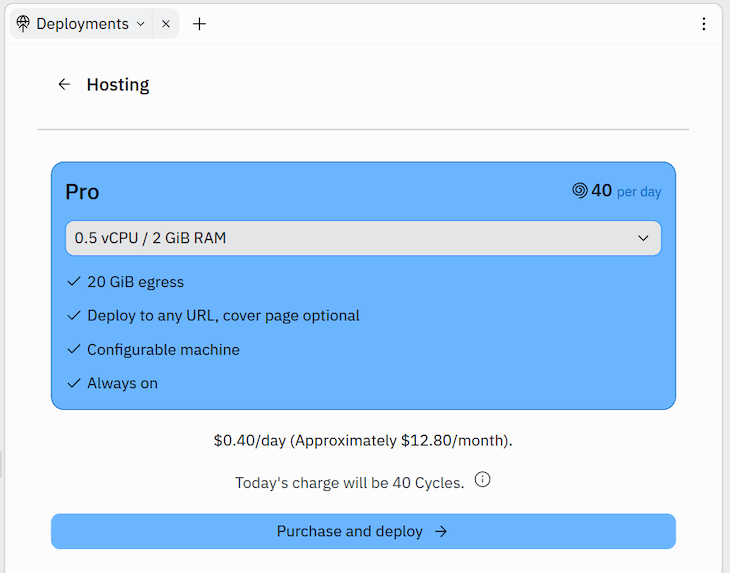Expand the Deployments tab chevron
Image resolution: width=730 pixels, height=573 pixels.
140,24
